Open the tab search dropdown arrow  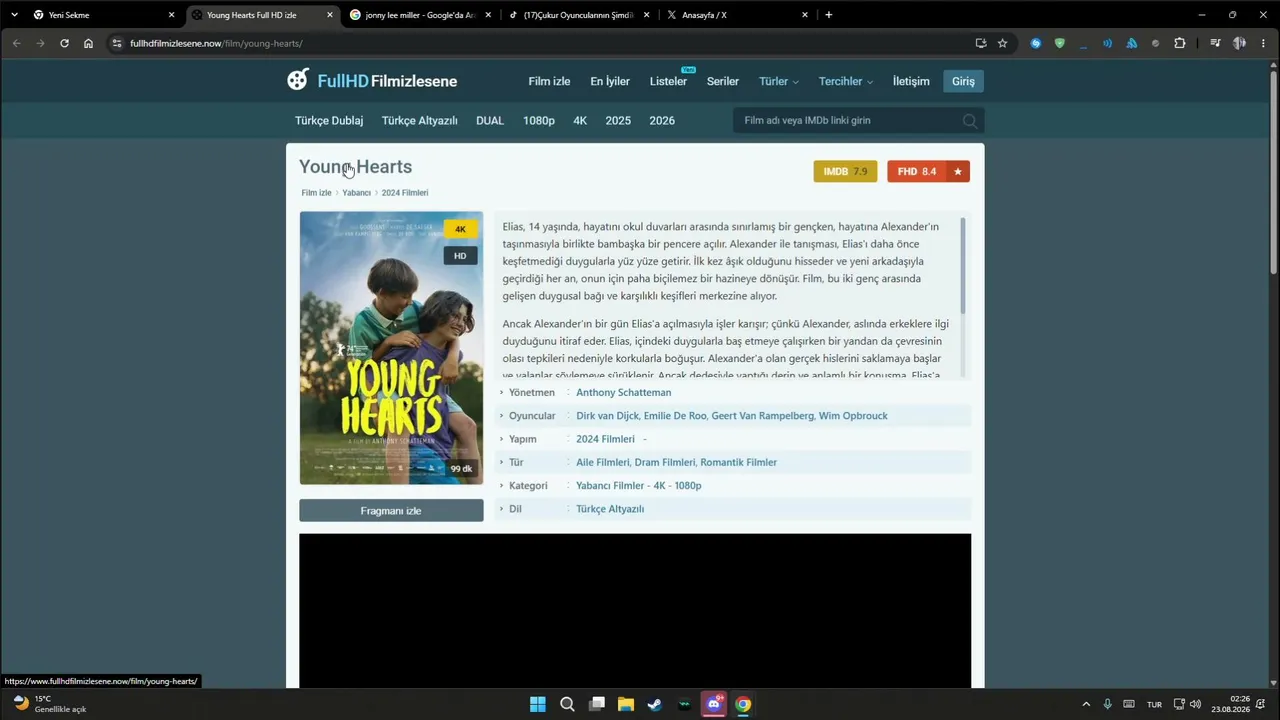(14, 15)
